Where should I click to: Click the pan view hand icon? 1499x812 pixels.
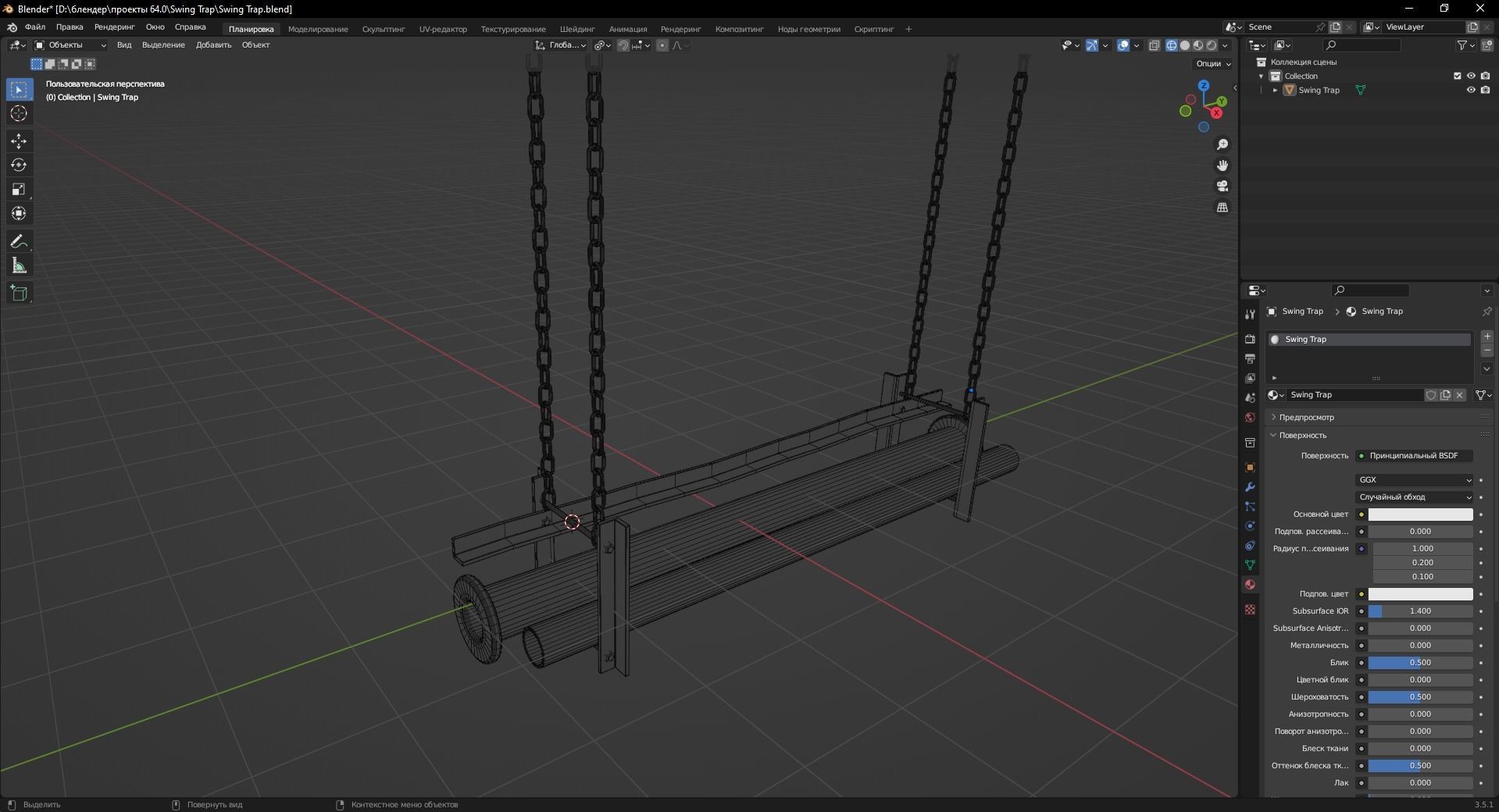(x=1222, y=166)
